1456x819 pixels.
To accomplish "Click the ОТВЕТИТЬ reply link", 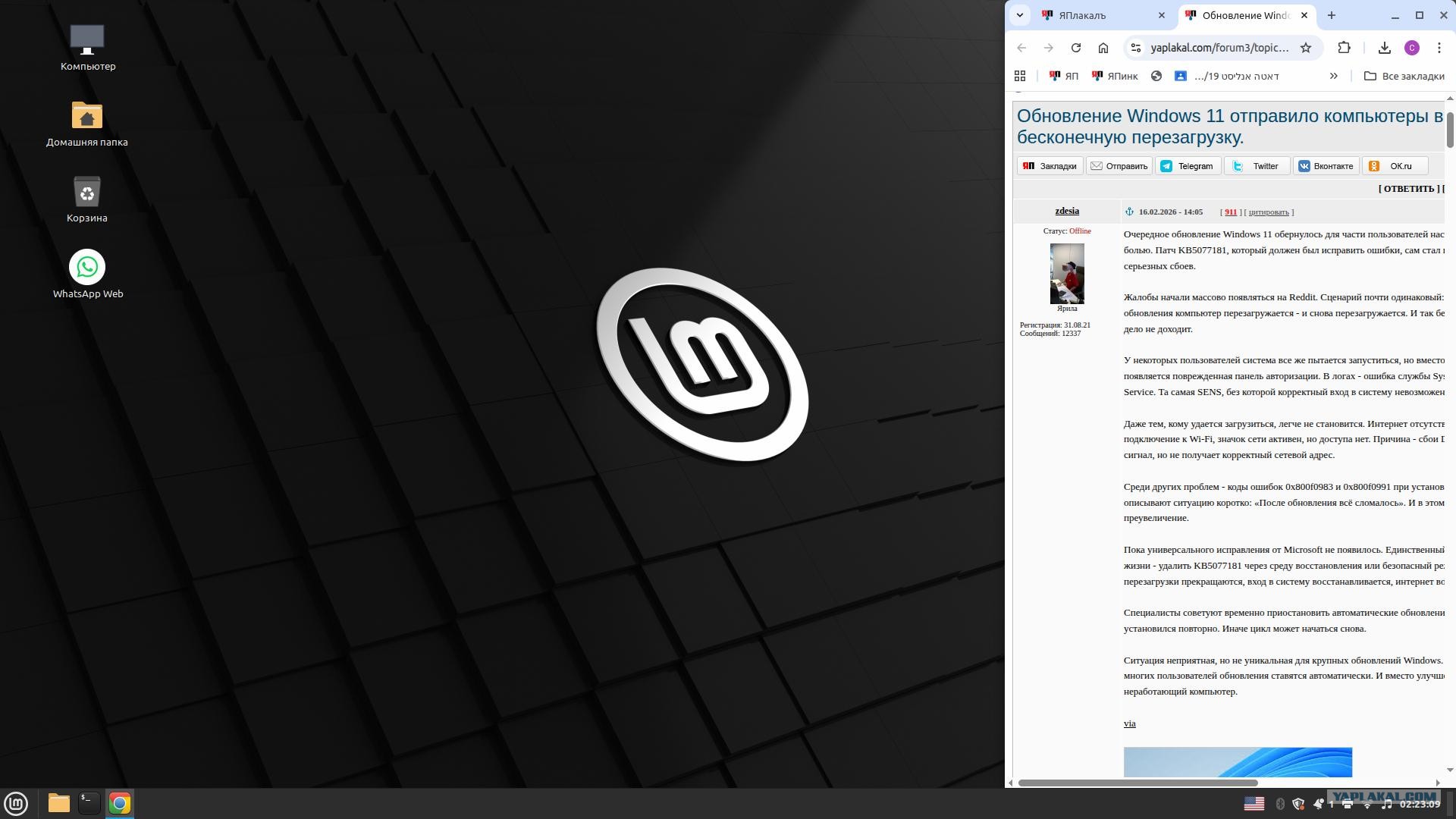I will (1409, 189).
